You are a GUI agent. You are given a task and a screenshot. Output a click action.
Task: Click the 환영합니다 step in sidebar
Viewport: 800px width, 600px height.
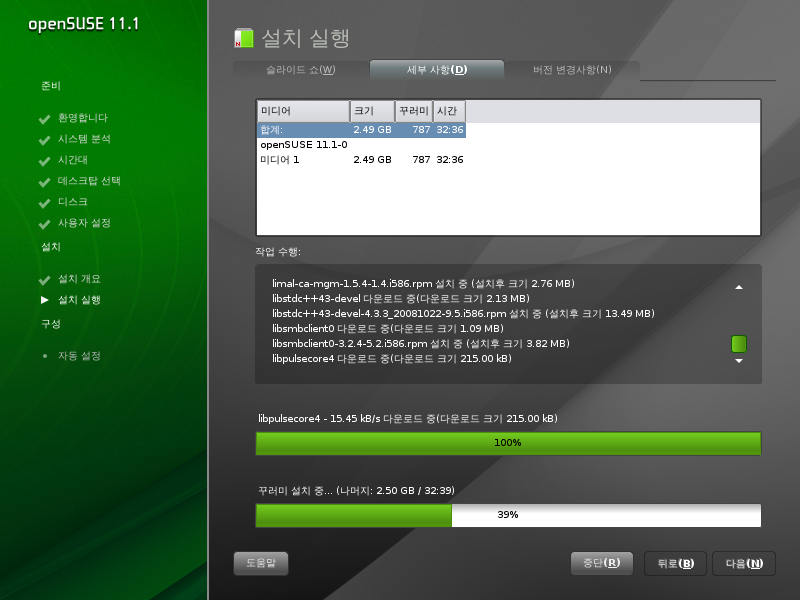83,118
